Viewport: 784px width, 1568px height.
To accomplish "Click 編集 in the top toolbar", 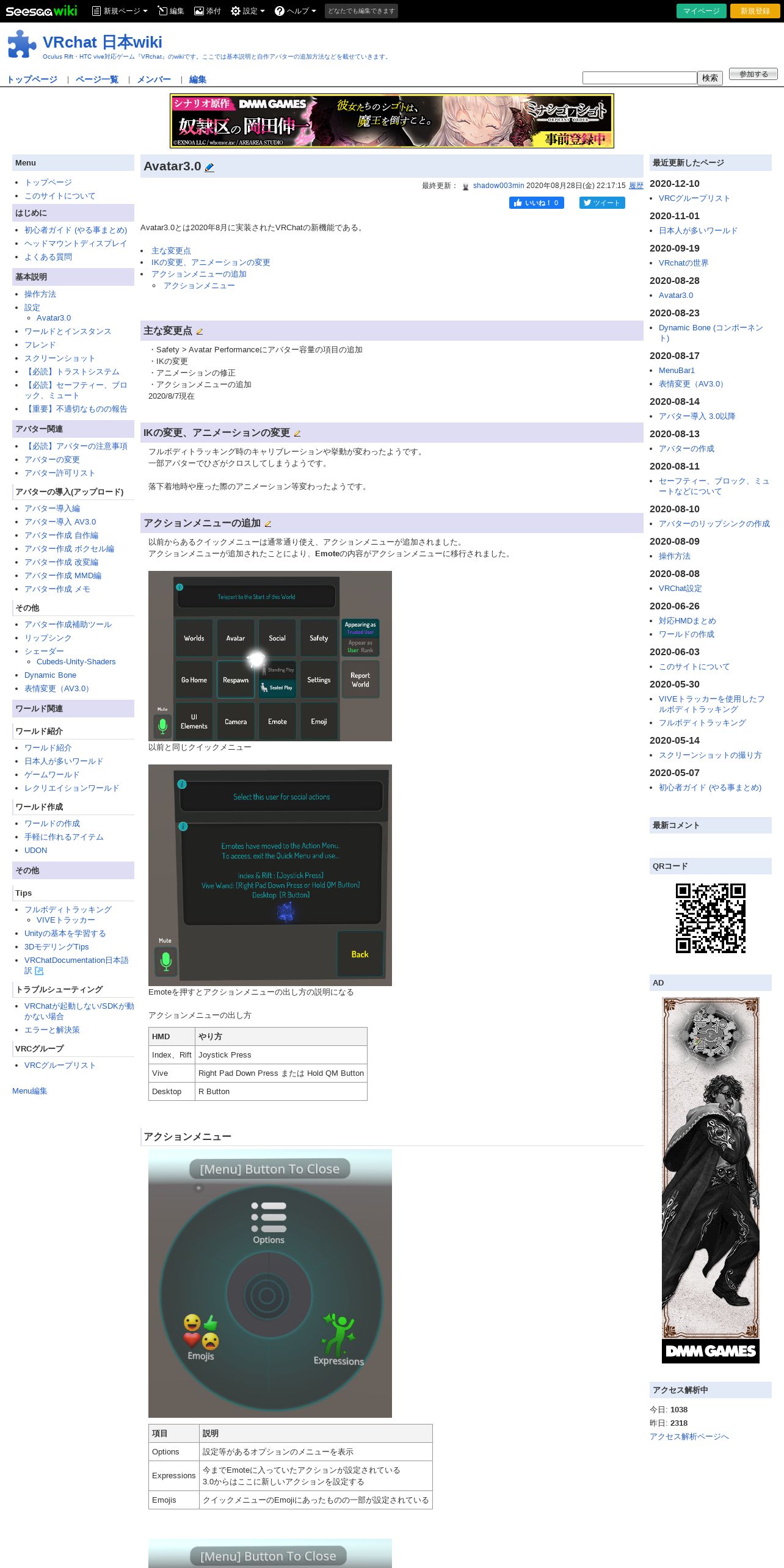I will point(170,11).
